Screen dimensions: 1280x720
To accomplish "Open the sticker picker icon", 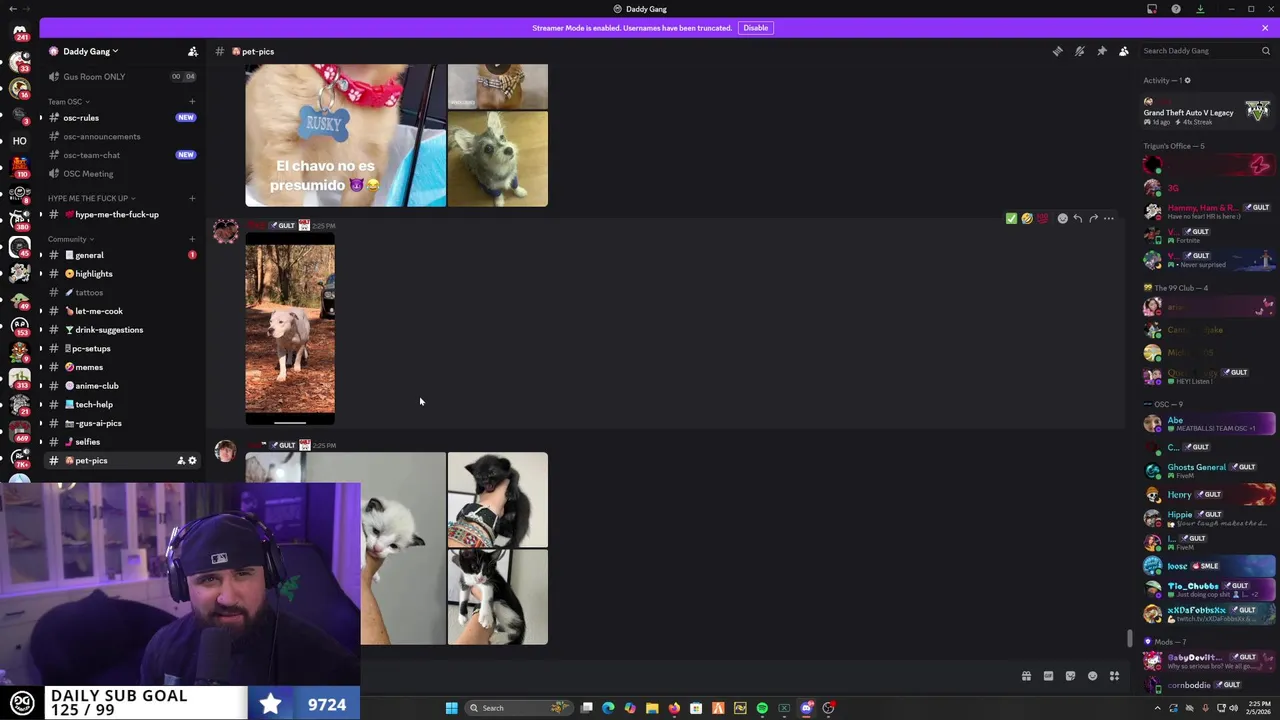I will point(1070,677).
